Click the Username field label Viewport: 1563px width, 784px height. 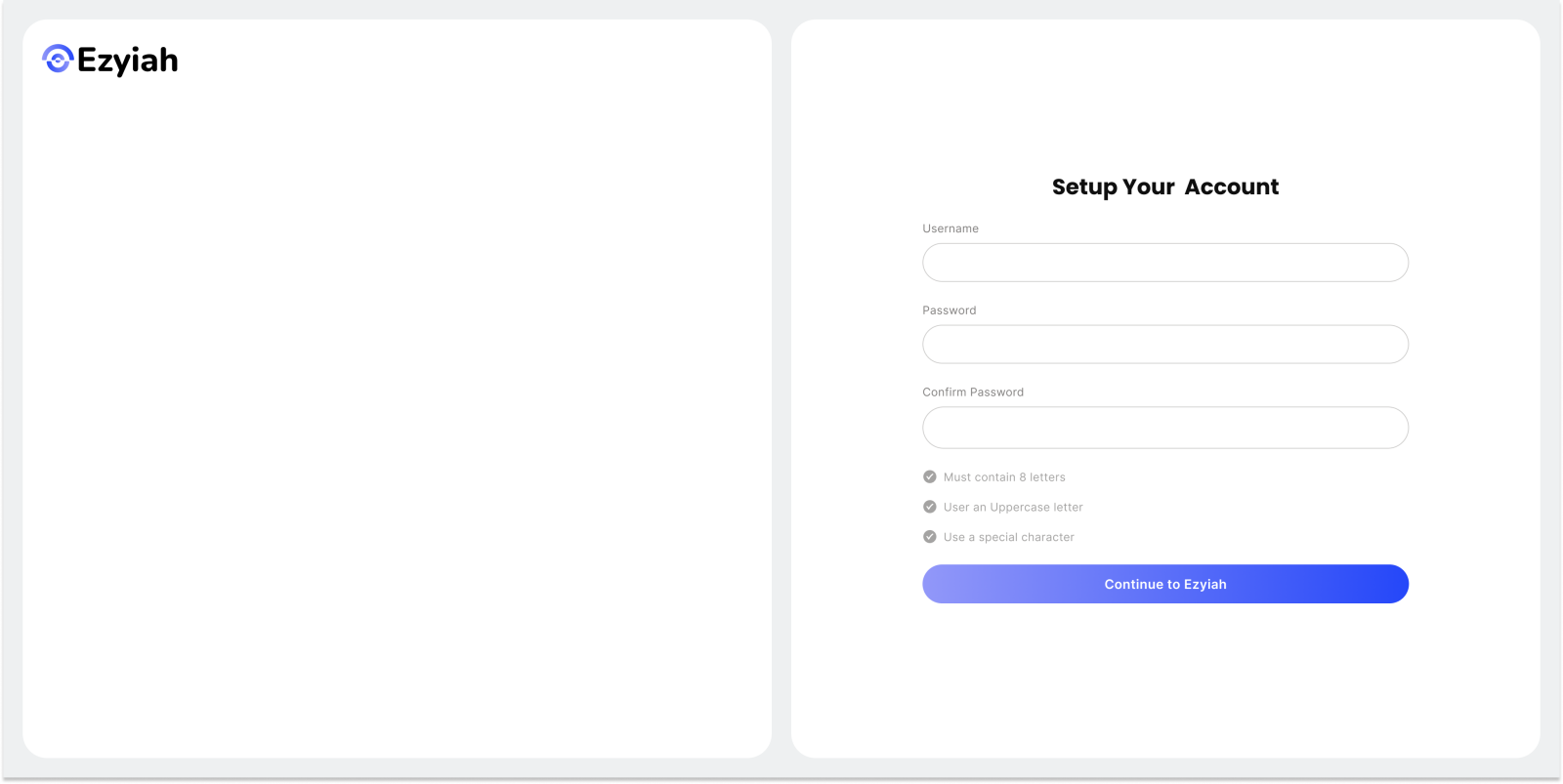pyautogui.click(x=950, y=228)
